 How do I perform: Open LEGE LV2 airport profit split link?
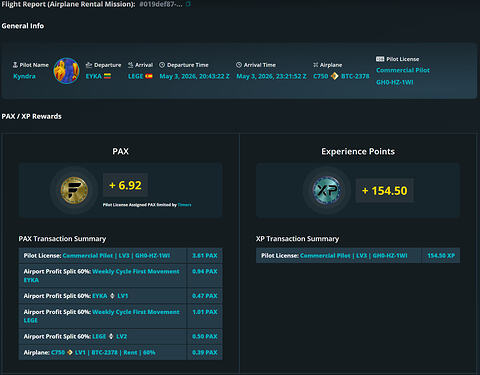[x=109, y=336]
